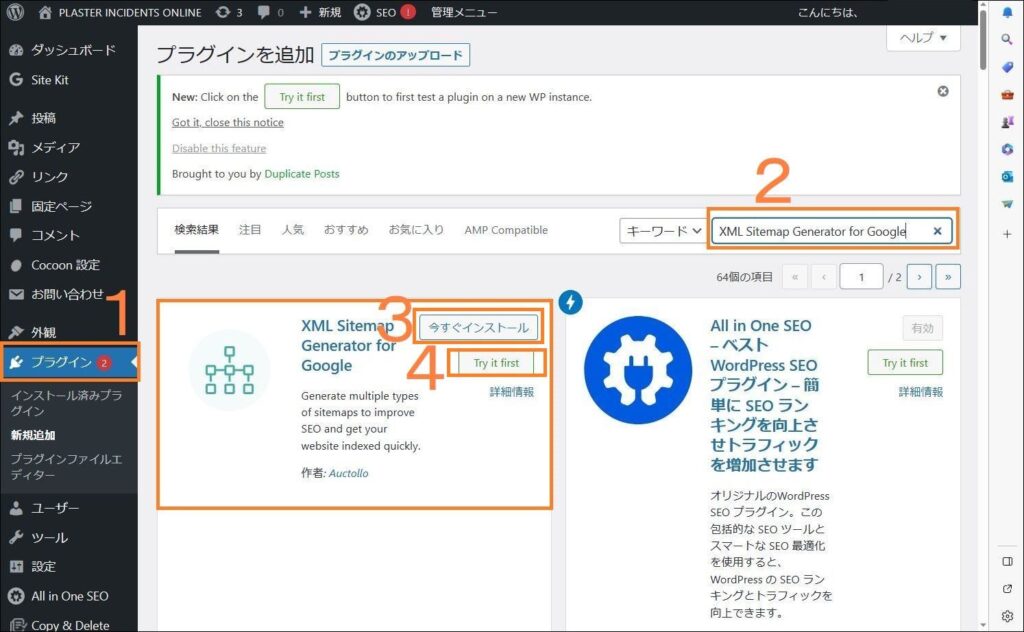1024x632 pixels.
Task: Click Try it first for All in One SEO
Action: tap(905, 363)
